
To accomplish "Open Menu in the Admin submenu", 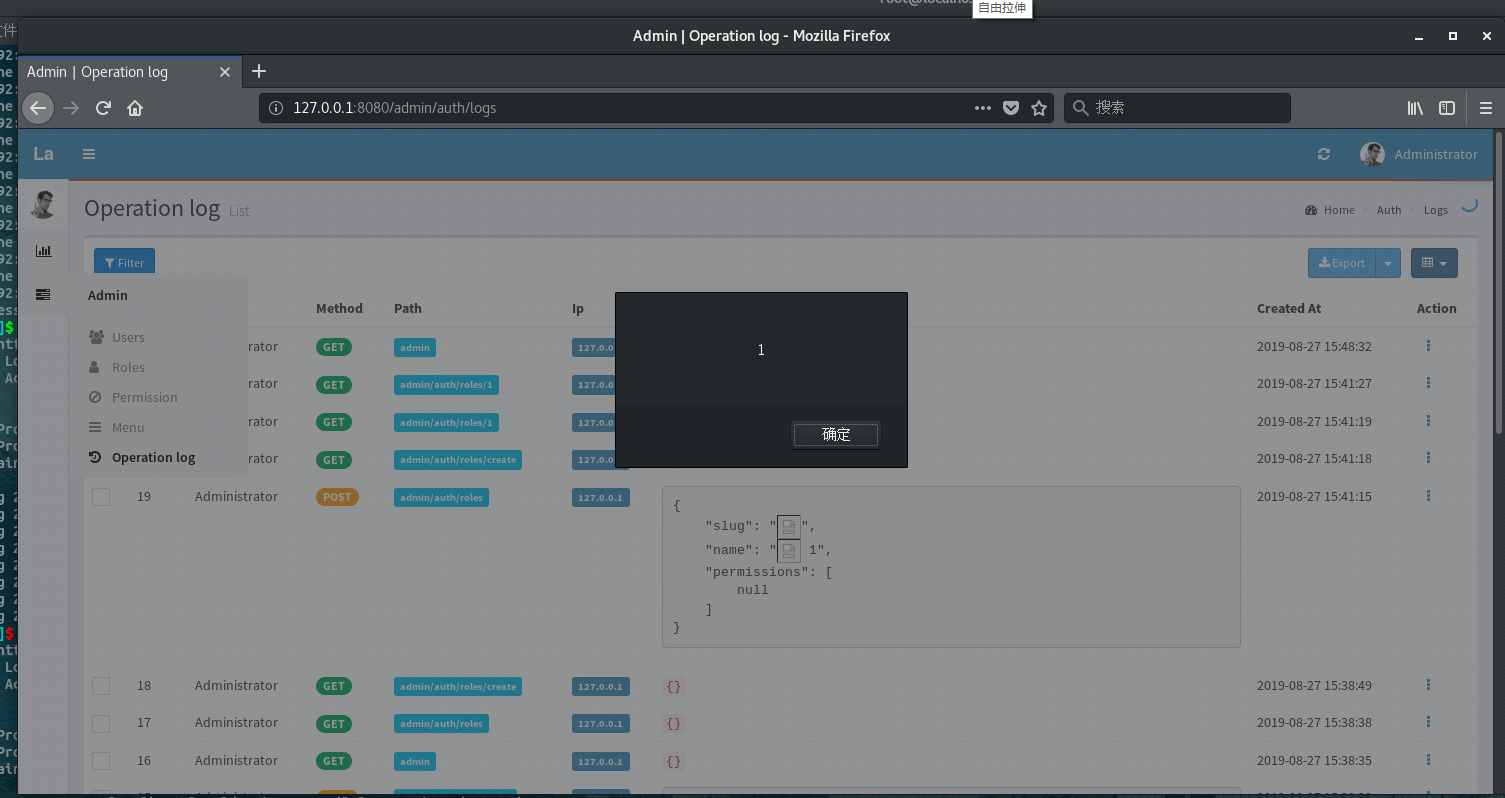I will point(128,427).
